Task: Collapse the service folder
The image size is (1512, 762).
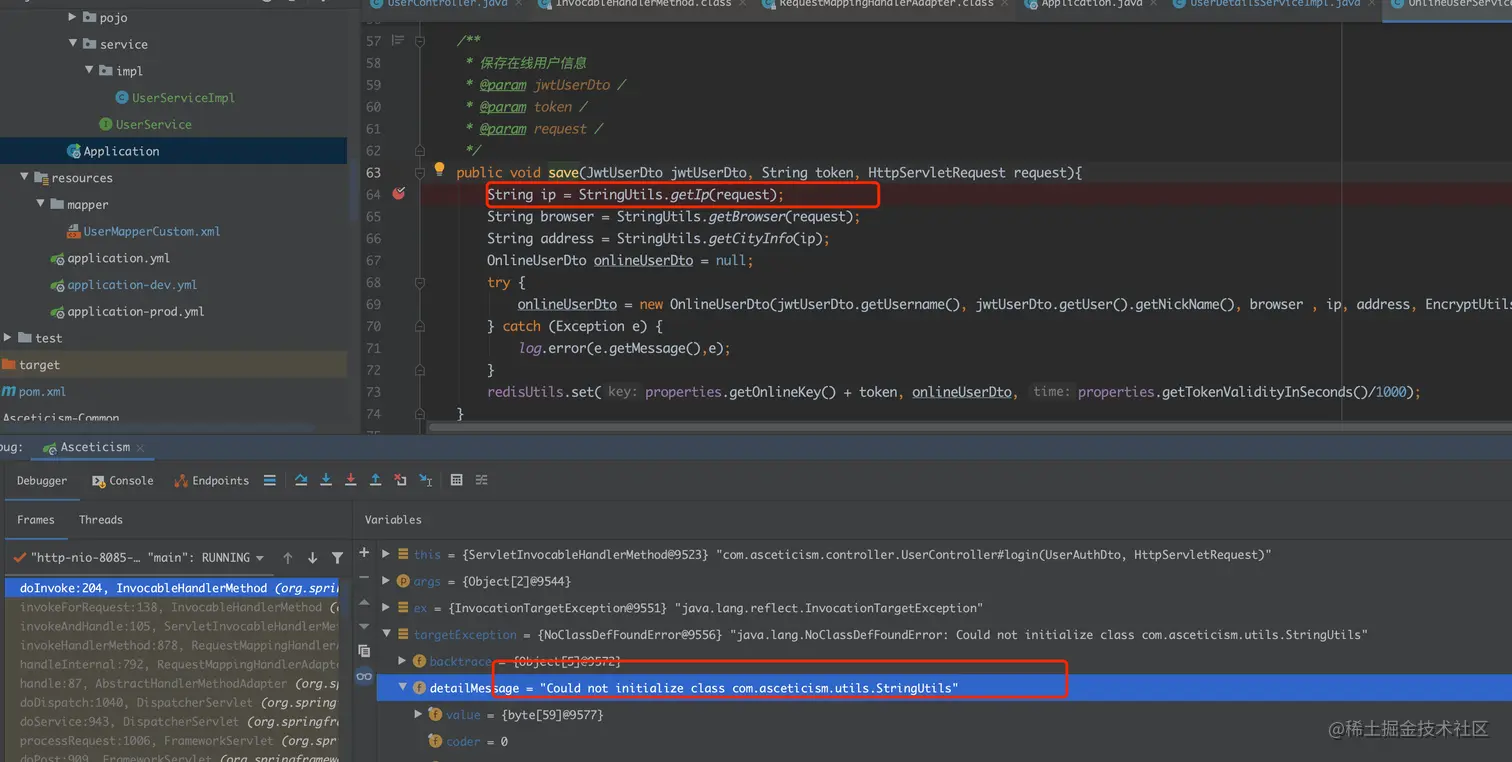Action: [x=73, y=44]
